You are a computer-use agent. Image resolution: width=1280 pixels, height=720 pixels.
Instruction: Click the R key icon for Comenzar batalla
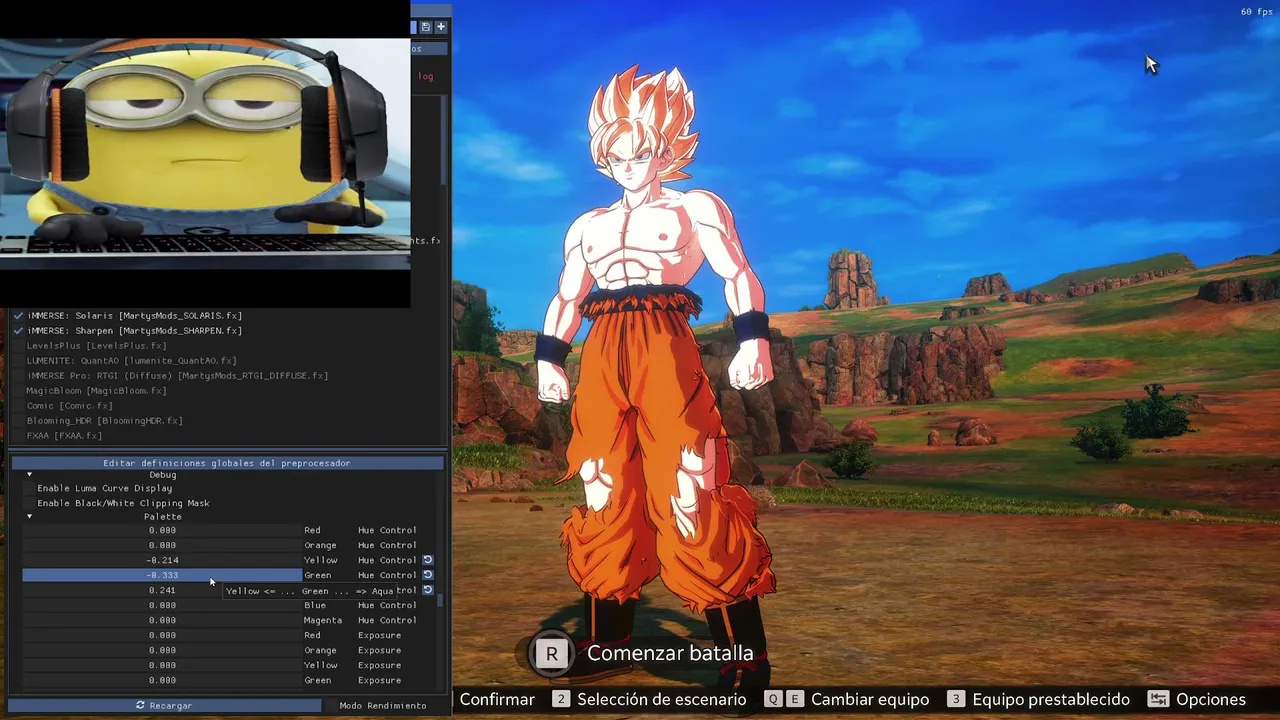coord(551,654)
